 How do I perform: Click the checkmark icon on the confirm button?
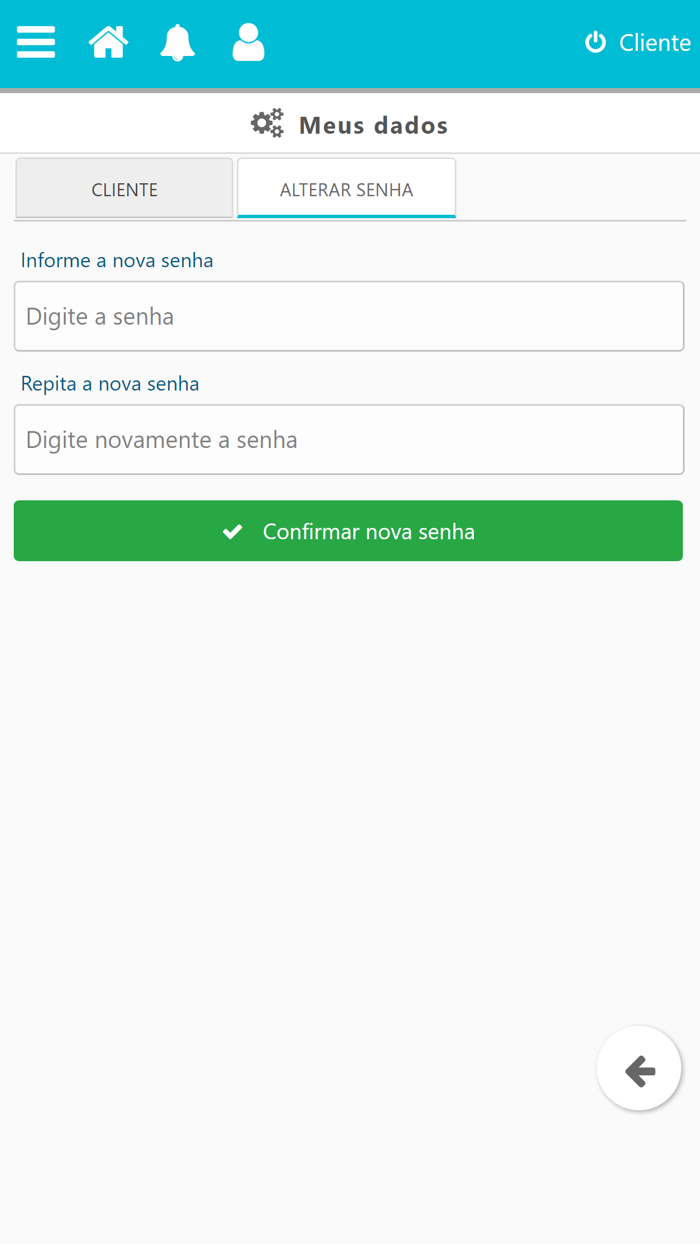232,531
